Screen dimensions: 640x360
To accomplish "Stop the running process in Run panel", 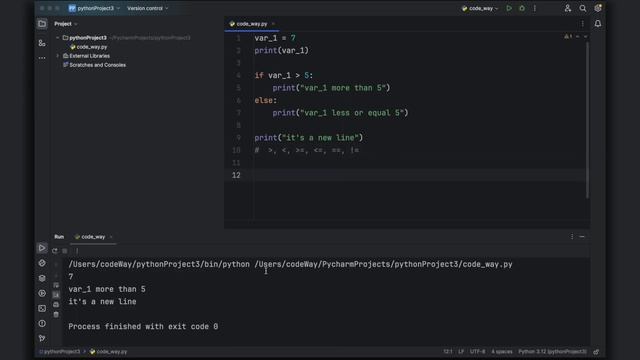I will pyautogui.click(x=65, y=251).
